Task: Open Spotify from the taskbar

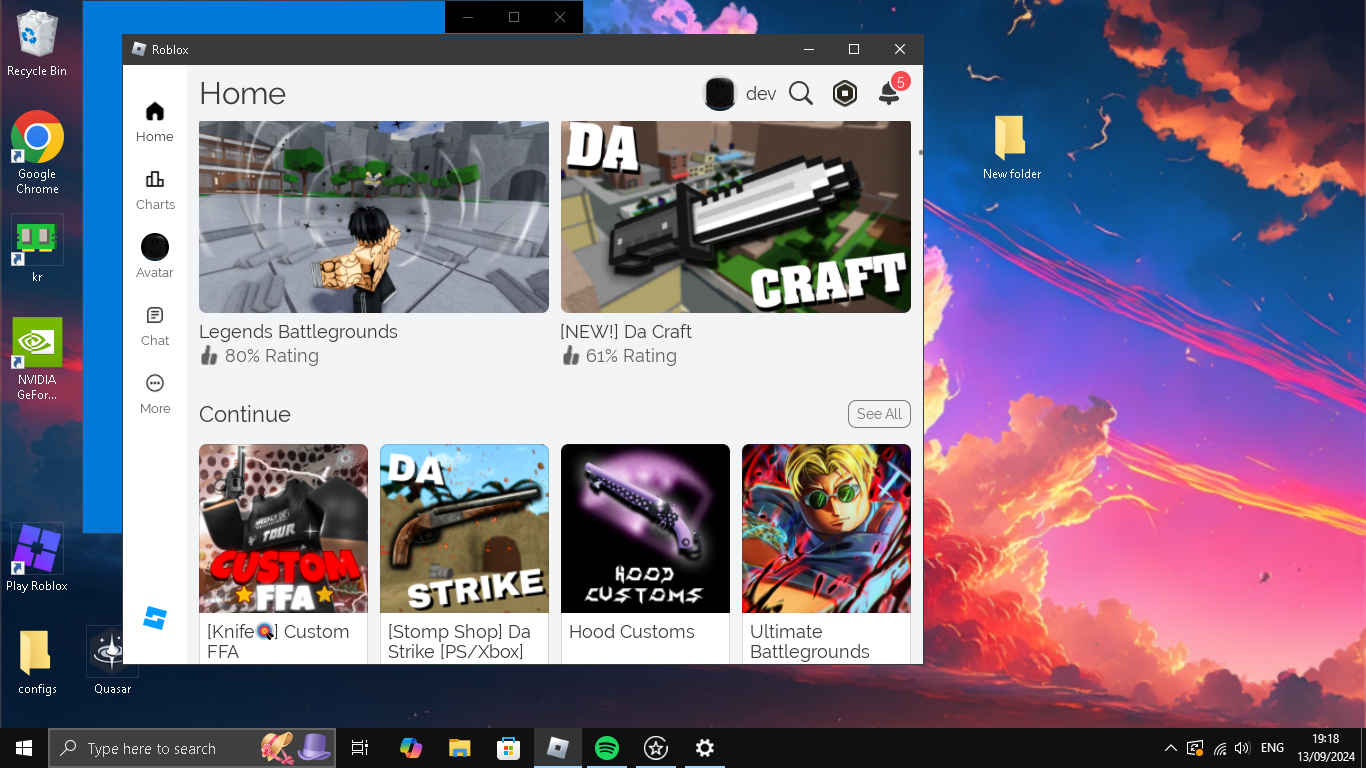Action: click(606, 748)
